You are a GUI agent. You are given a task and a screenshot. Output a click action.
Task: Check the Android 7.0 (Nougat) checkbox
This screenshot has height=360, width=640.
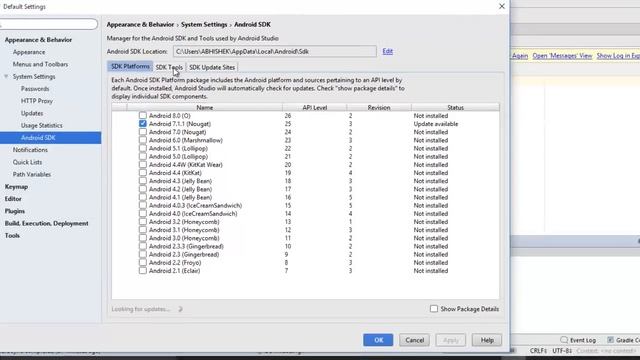(x=142, y=132)
